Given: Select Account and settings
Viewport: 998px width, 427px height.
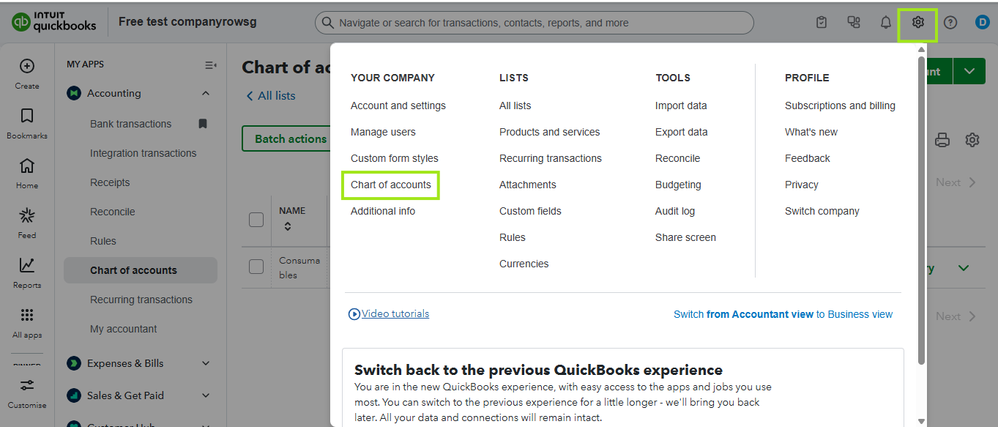Looking at the screenshot, I should click(x=398, y=106).
